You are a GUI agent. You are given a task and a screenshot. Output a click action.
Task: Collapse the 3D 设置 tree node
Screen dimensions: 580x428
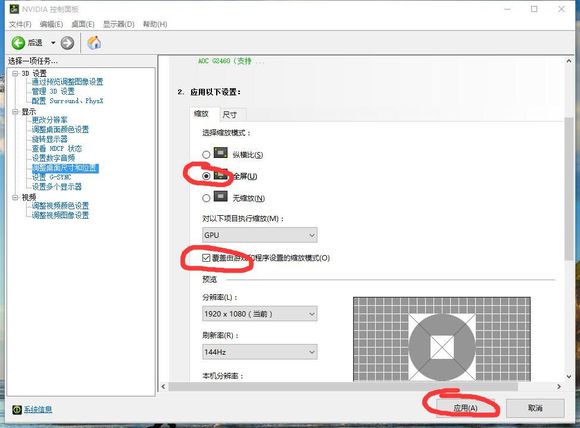point(15,73)
